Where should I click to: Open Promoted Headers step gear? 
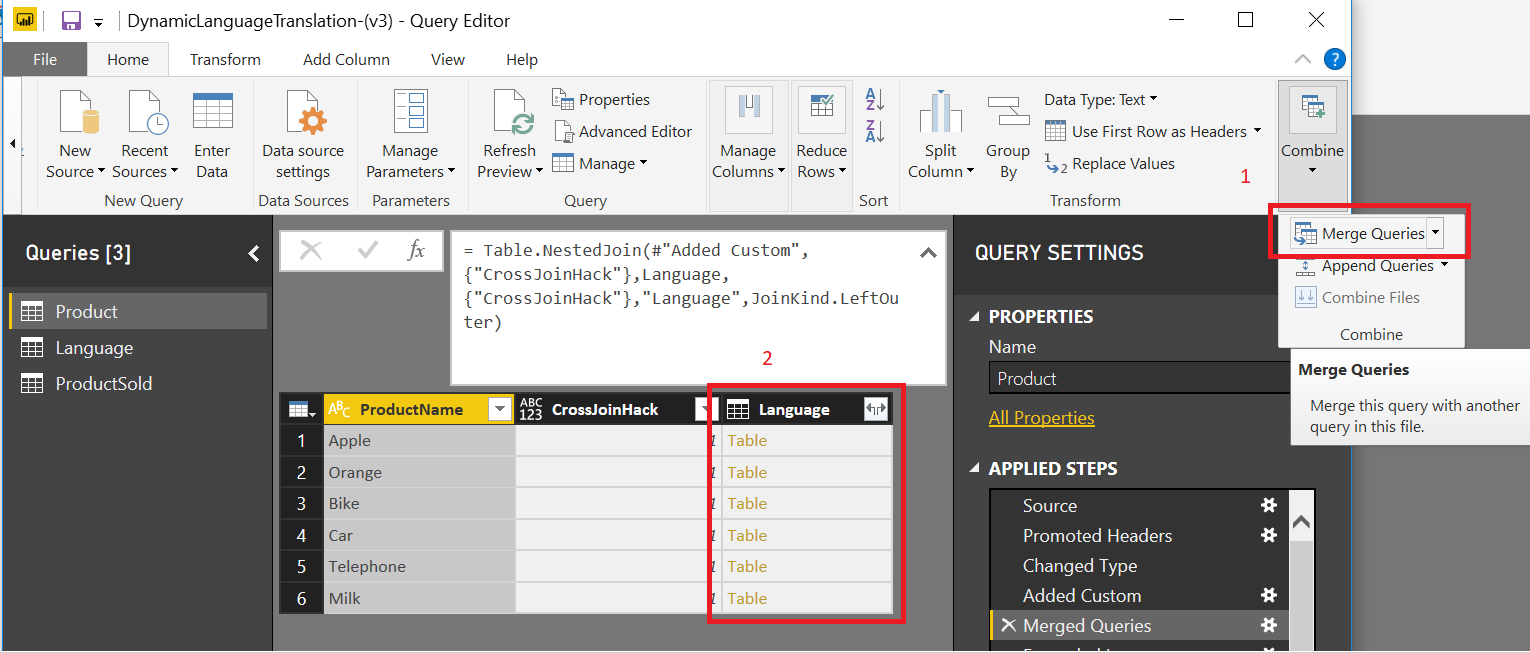tap(1269, 535)
